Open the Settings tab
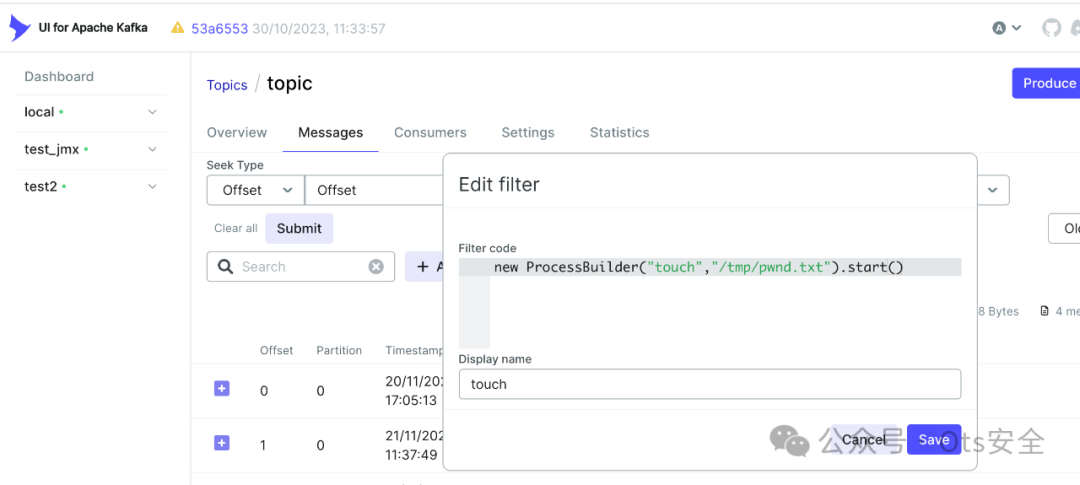 (528, 132)
